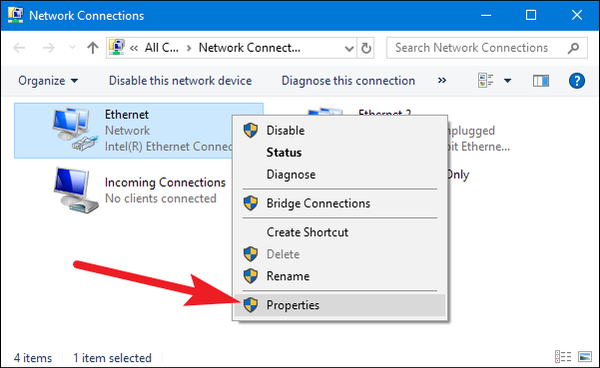The width and height of the screenshot is (600, 368).
Task: Open the address bar history dropdown
Action: (x=349, y=48)
